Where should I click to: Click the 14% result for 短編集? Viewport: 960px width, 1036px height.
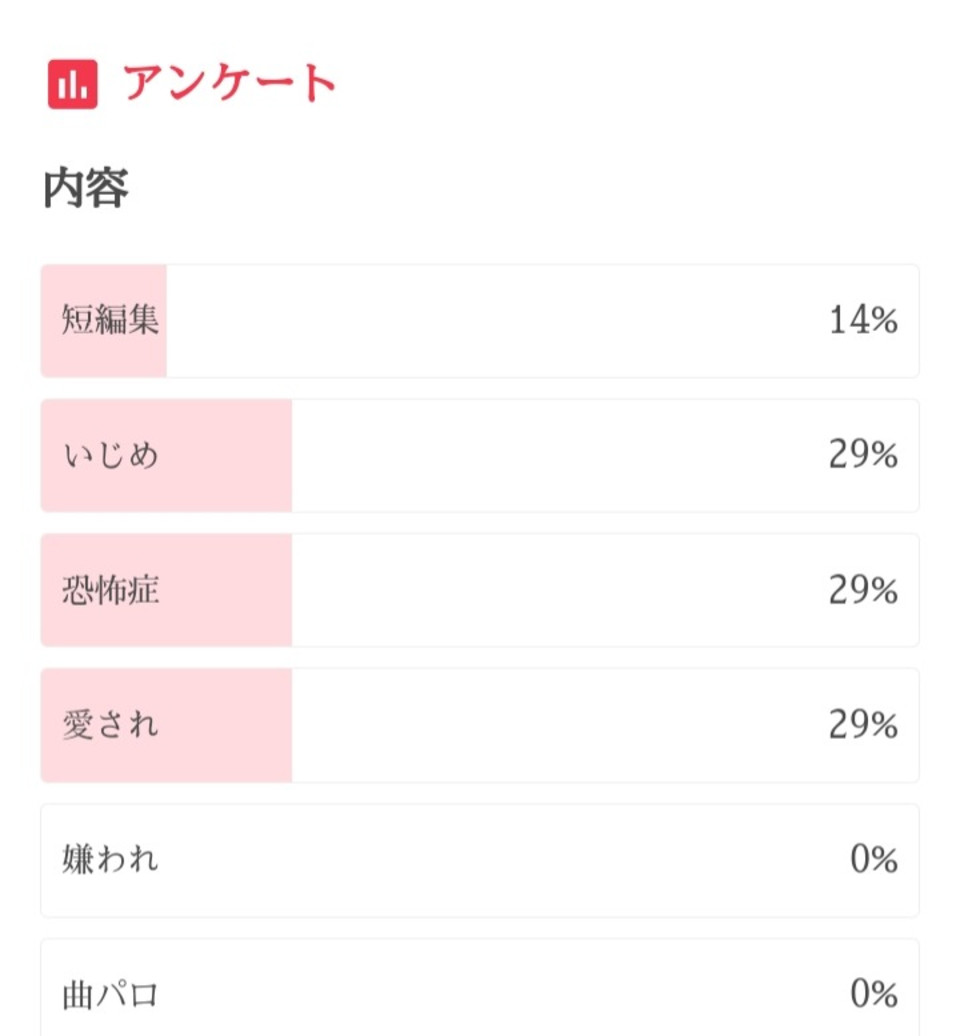pos(864,320)
